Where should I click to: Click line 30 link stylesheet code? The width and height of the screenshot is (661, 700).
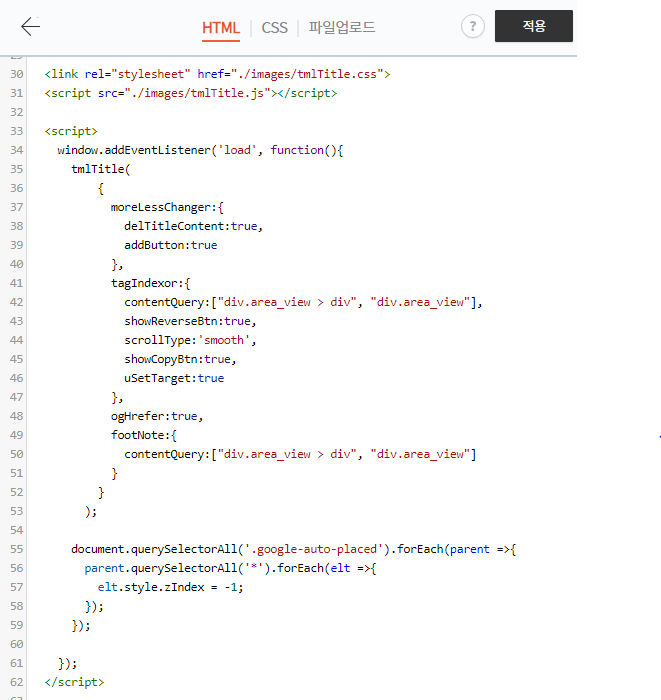tap(217, 74)
